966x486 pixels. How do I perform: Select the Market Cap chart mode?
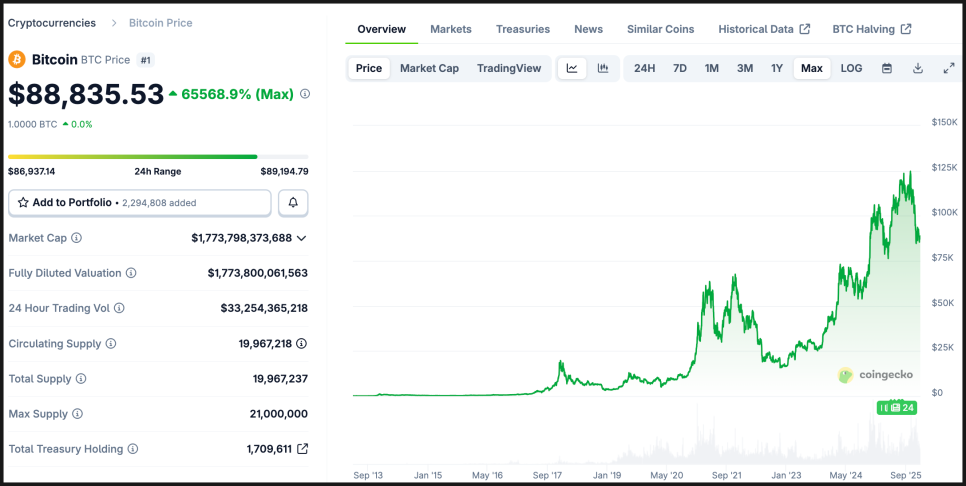coord(429,68)
